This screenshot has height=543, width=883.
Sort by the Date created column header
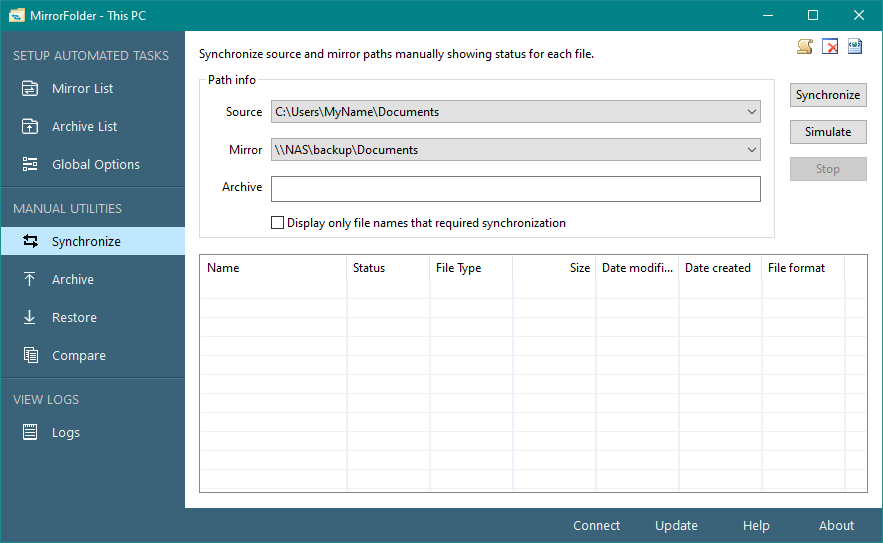(x=720, y=268)
